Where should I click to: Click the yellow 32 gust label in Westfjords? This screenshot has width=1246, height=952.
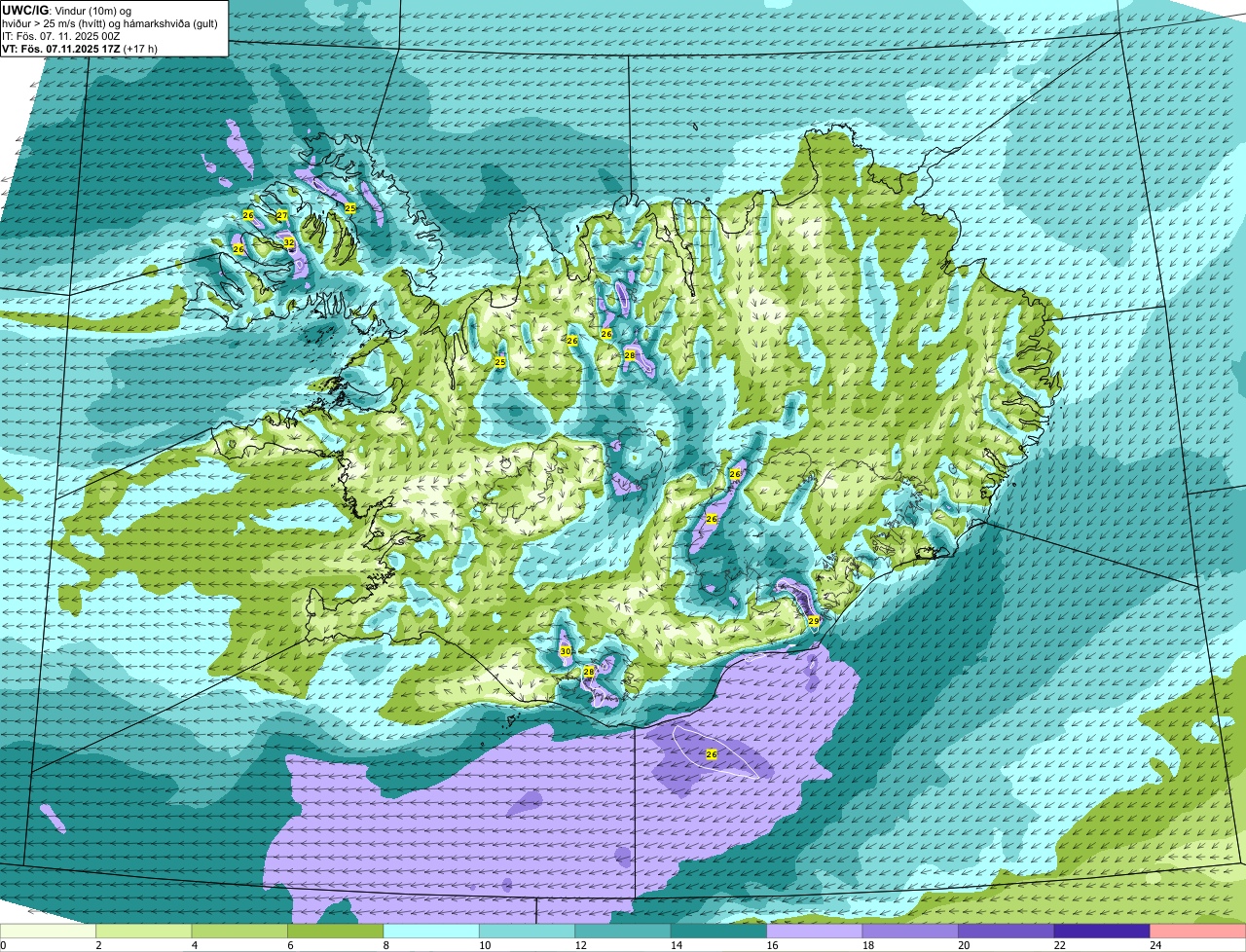pos(289,243)
